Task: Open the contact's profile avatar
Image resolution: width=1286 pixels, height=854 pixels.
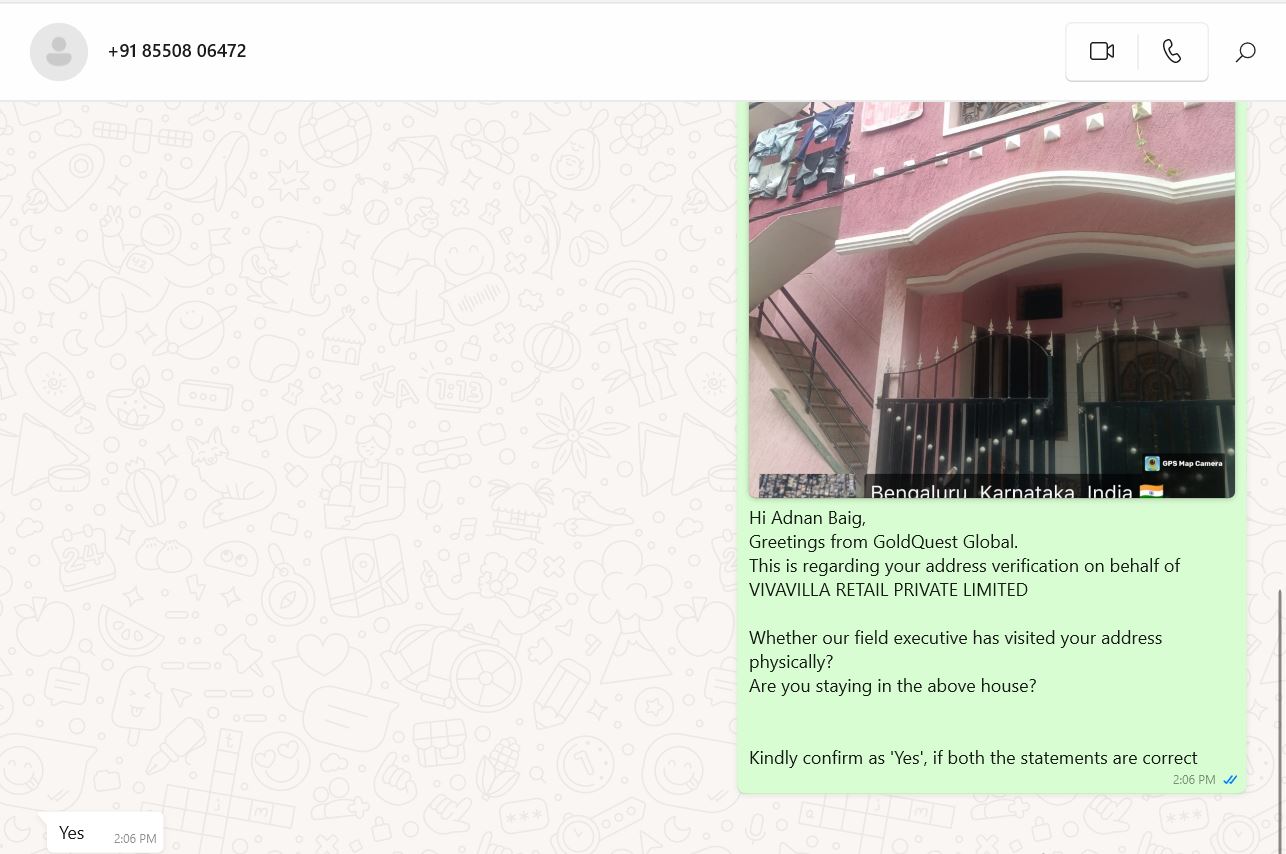Action: (59, 52)
